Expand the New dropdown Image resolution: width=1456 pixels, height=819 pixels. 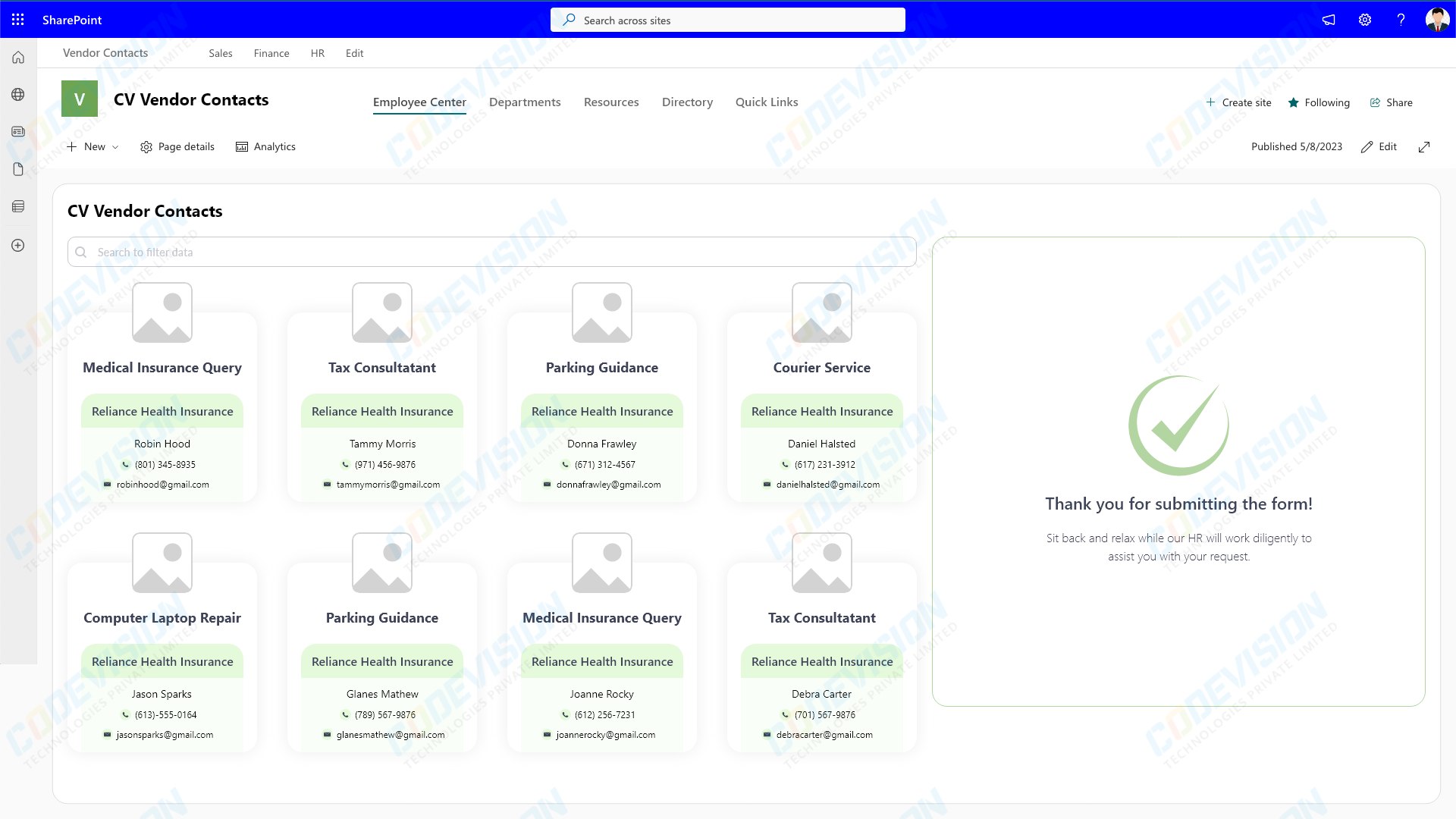pos(93,147)
